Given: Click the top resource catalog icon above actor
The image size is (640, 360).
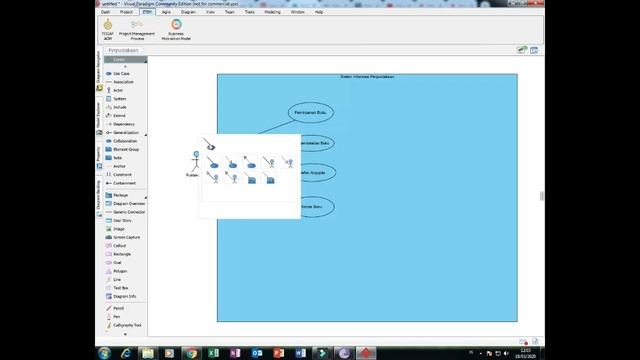Looking at the screenshot, I should tap(209, 144).
